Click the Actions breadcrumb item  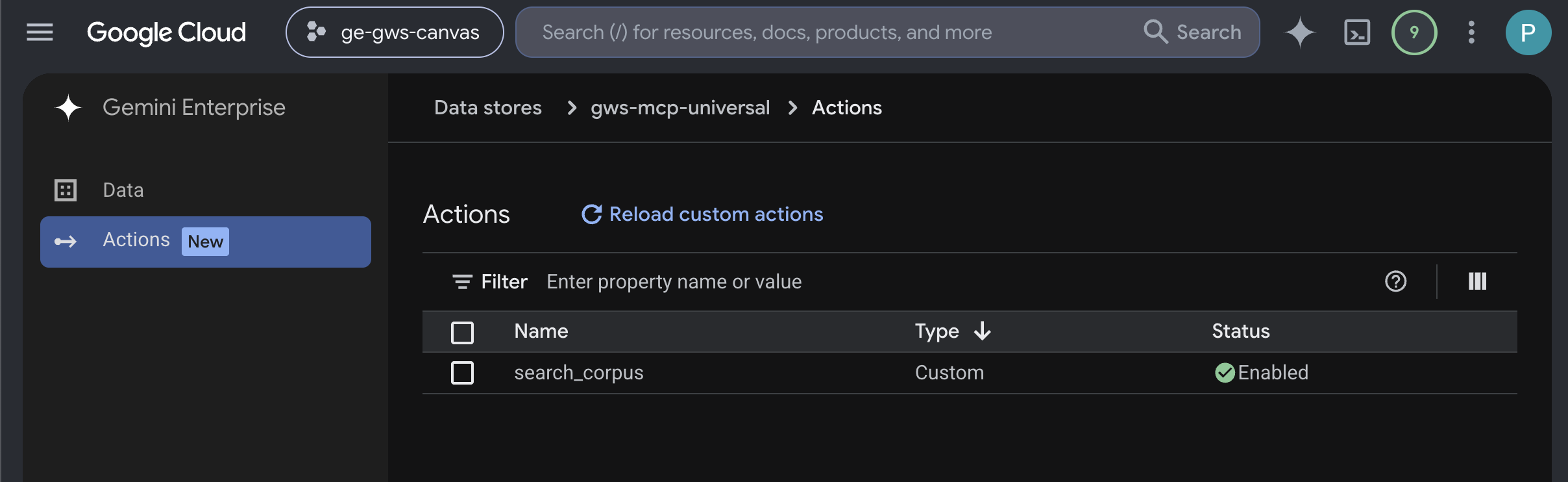[847, 107]
